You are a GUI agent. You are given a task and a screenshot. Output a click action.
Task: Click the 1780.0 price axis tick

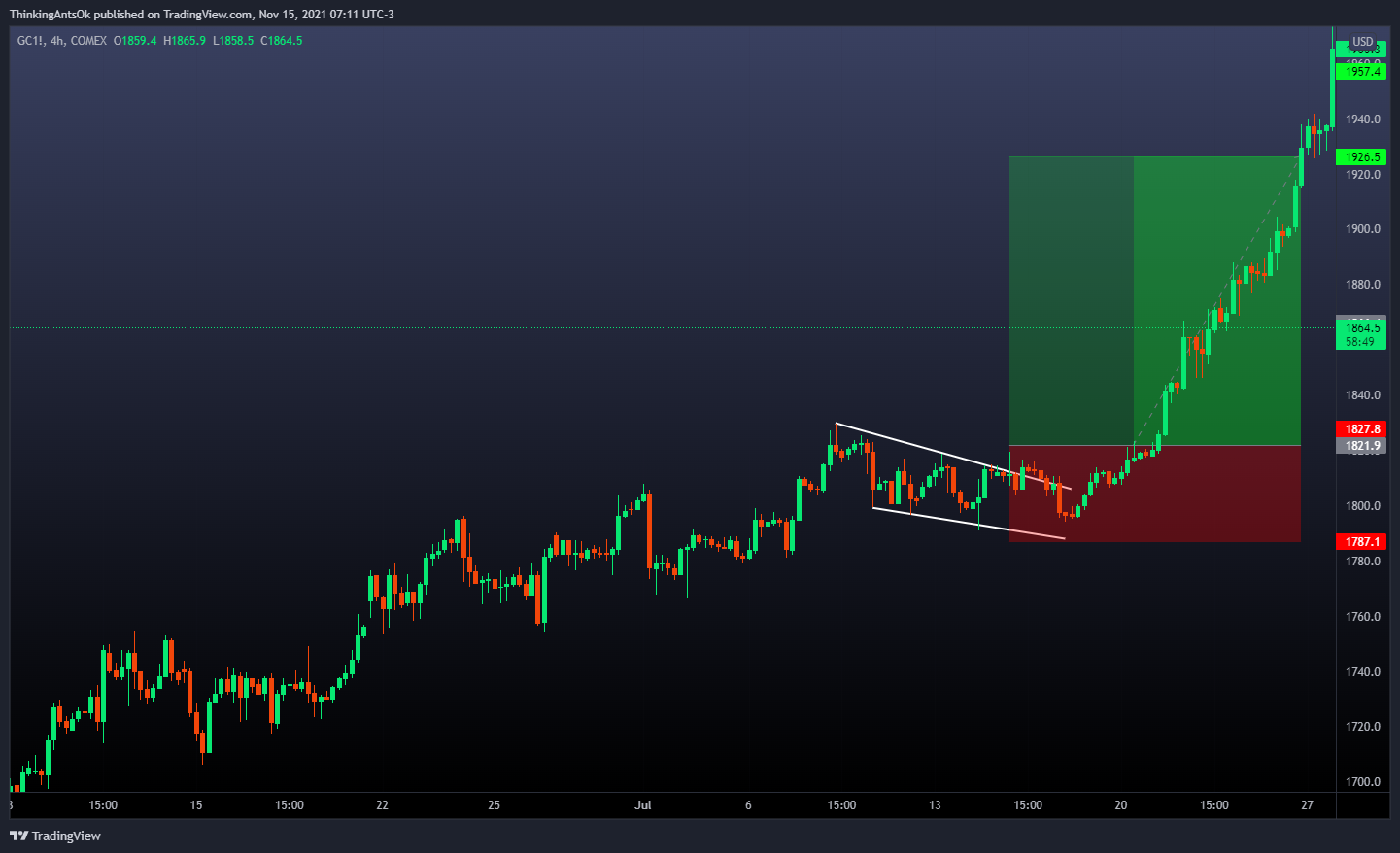pos(1362,562)
